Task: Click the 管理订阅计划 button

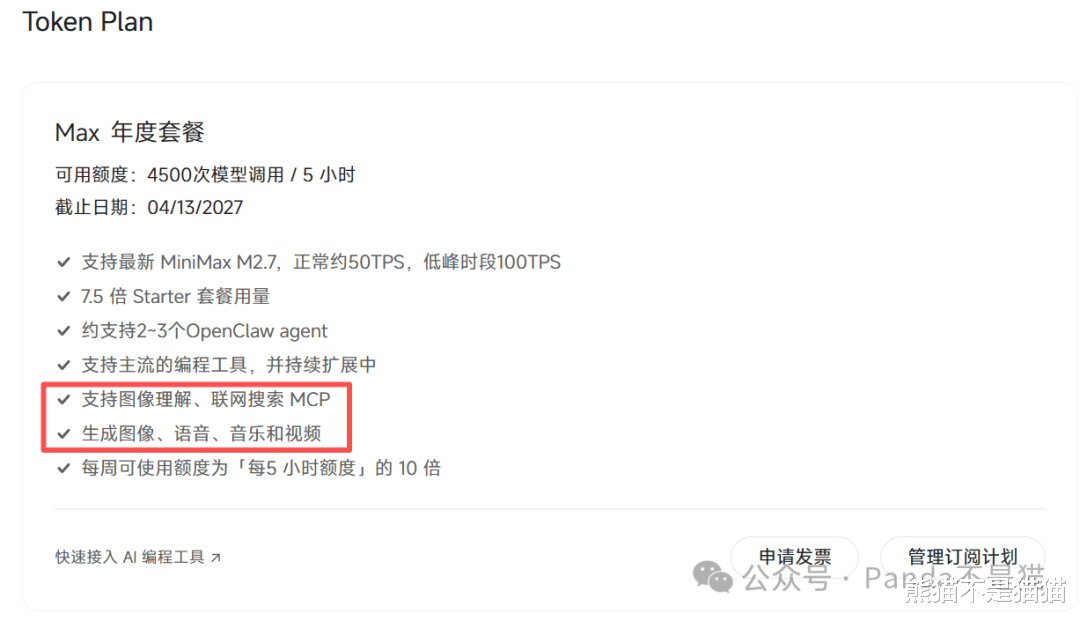Action: pyautogui.click(x=962, y=556)
